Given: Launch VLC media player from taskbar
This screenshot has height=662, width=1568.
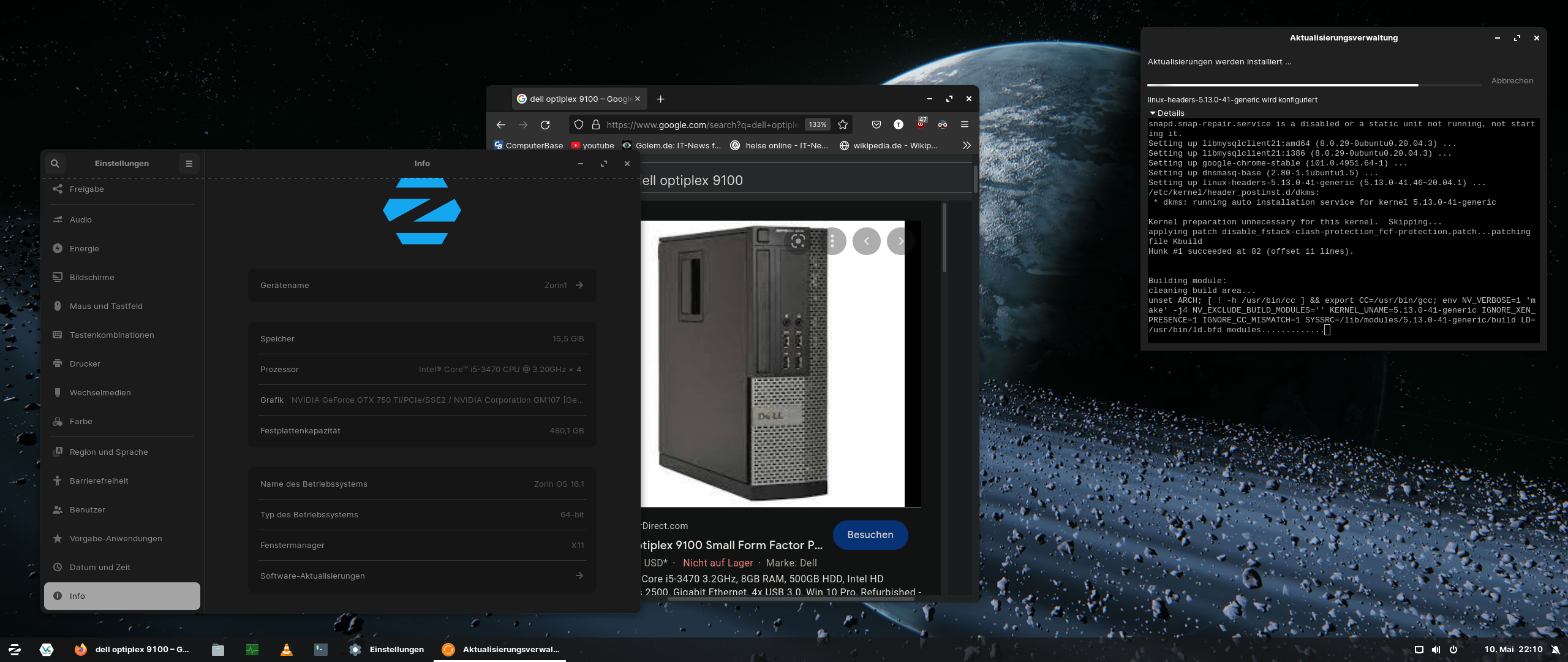Looking at the screenshot, I should 287,650.
